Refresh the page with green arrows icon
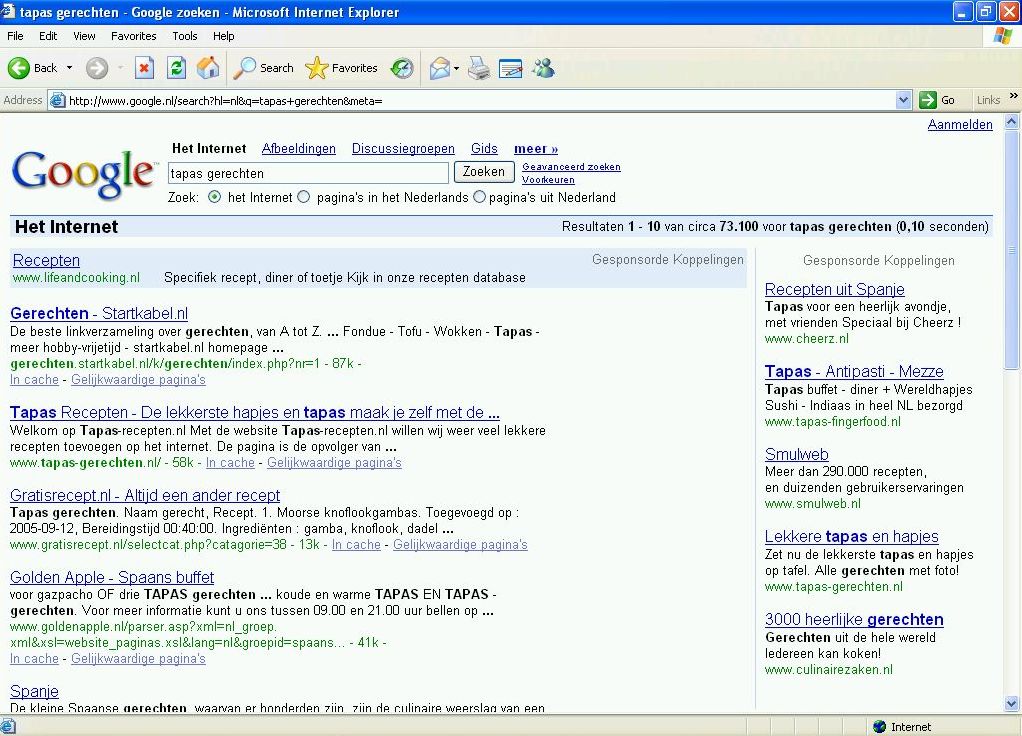This screenshot has width=1022, height=736. point(176,68)
